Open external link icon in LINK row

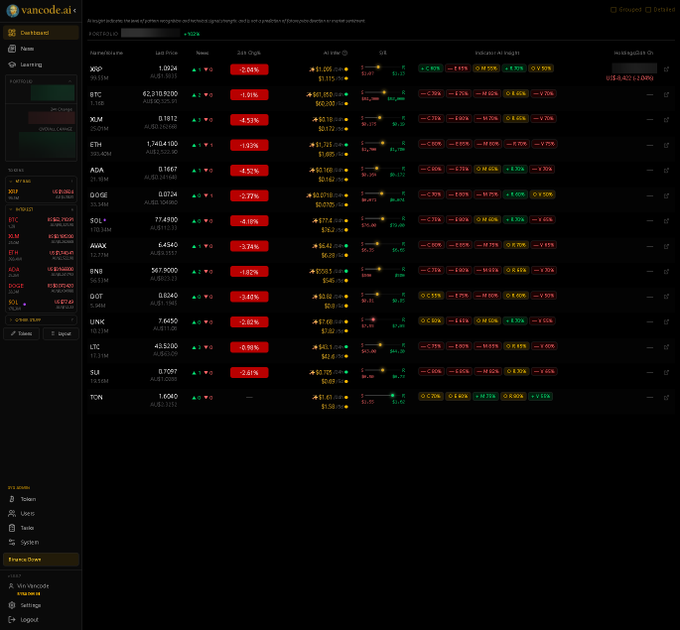666,322
